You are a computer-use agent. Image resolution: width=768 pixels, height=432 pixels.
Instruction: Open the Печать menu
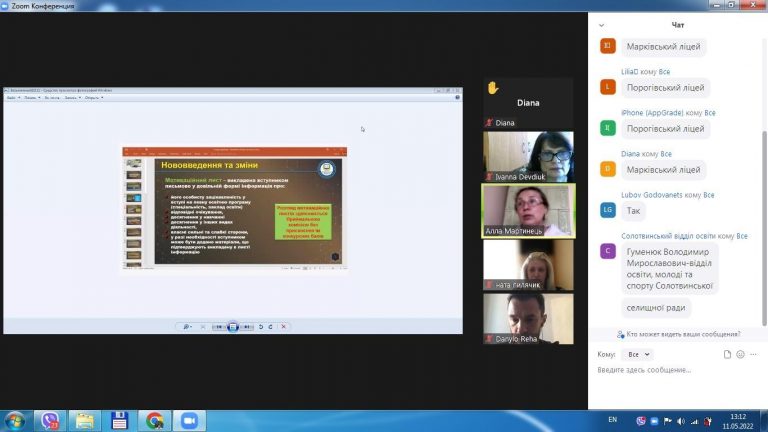coord(32,97)
